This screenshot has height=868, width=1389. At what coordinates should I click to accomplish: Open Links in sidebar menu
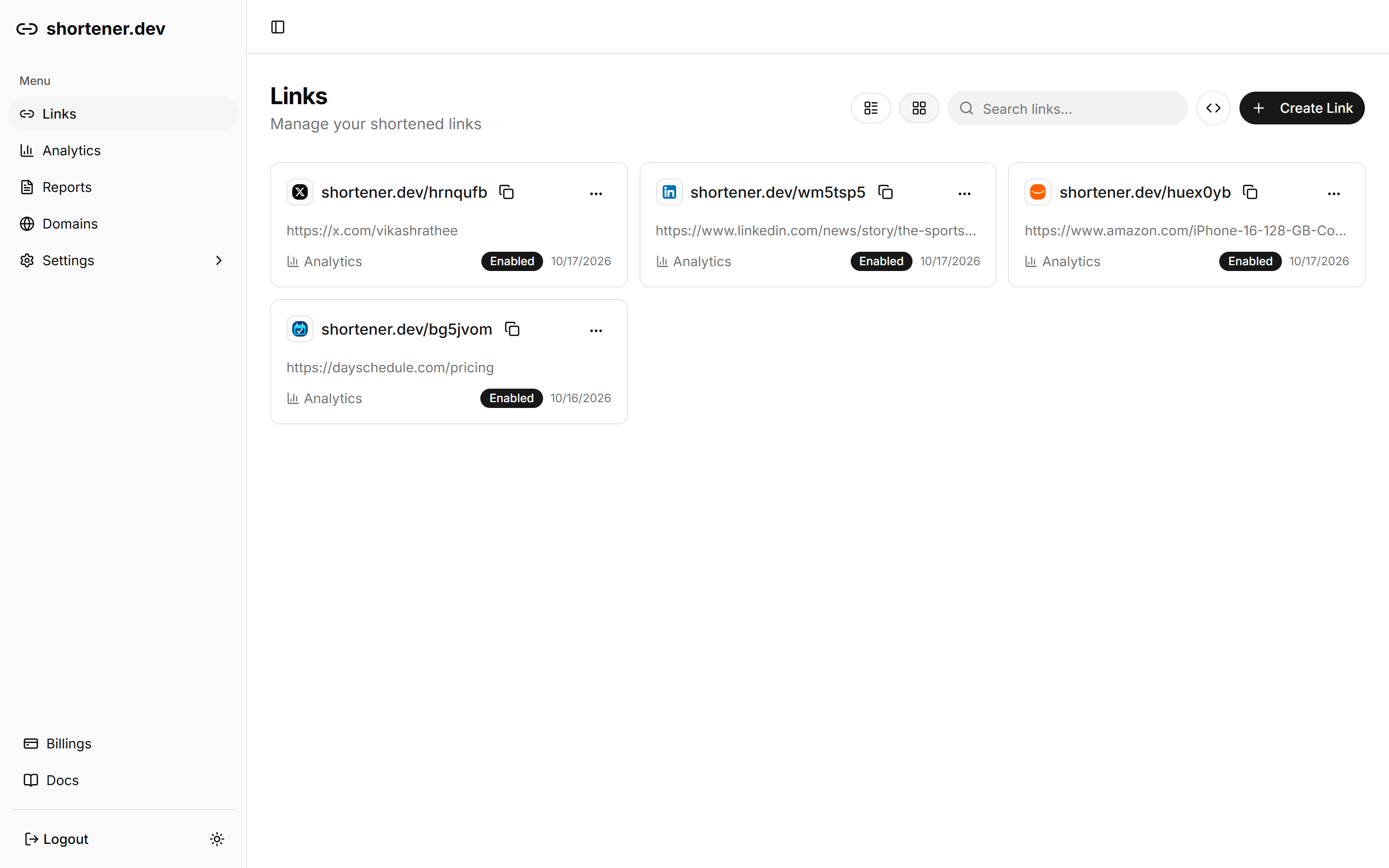[x=123, y=114]
